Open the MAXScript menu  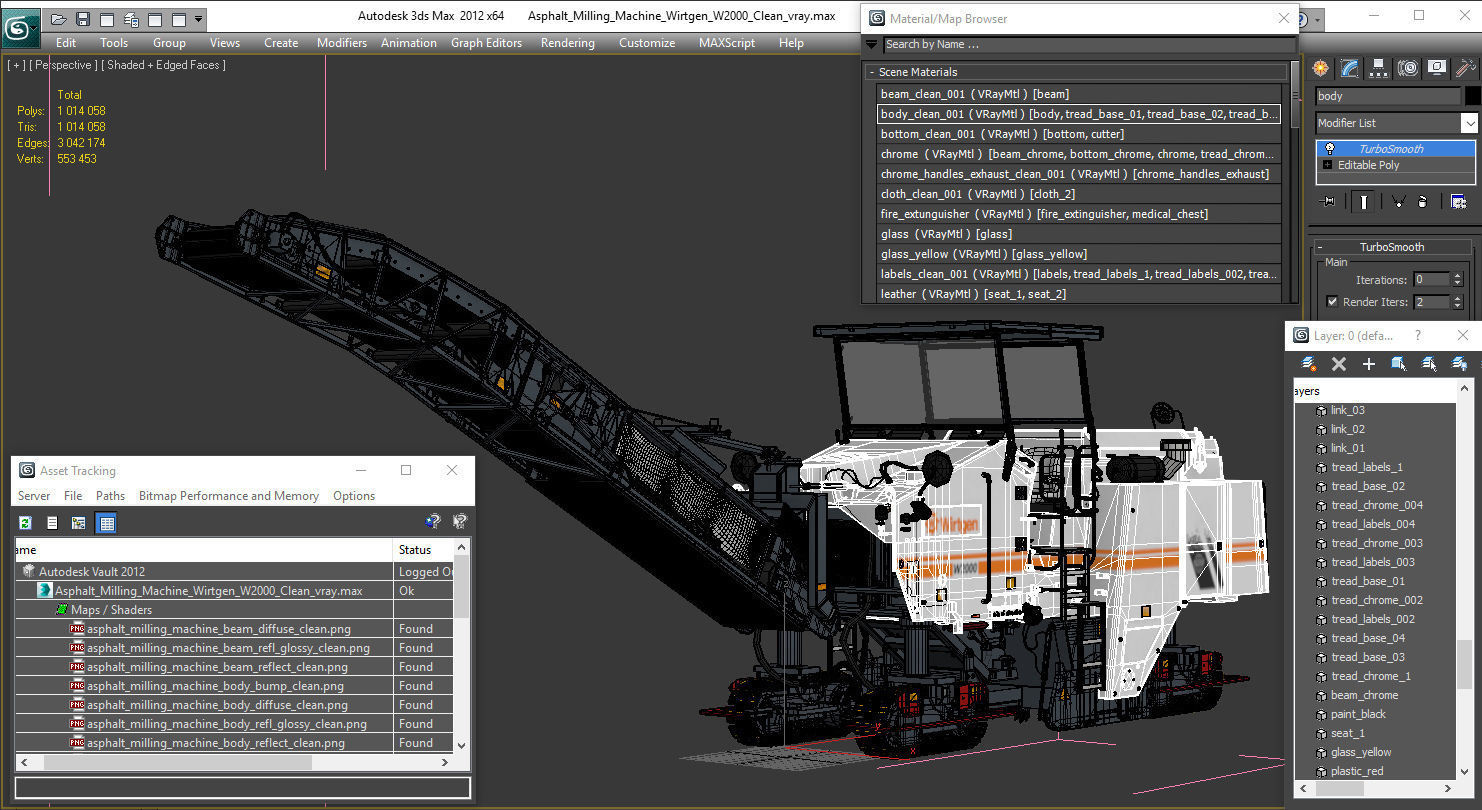coord(727,43)
